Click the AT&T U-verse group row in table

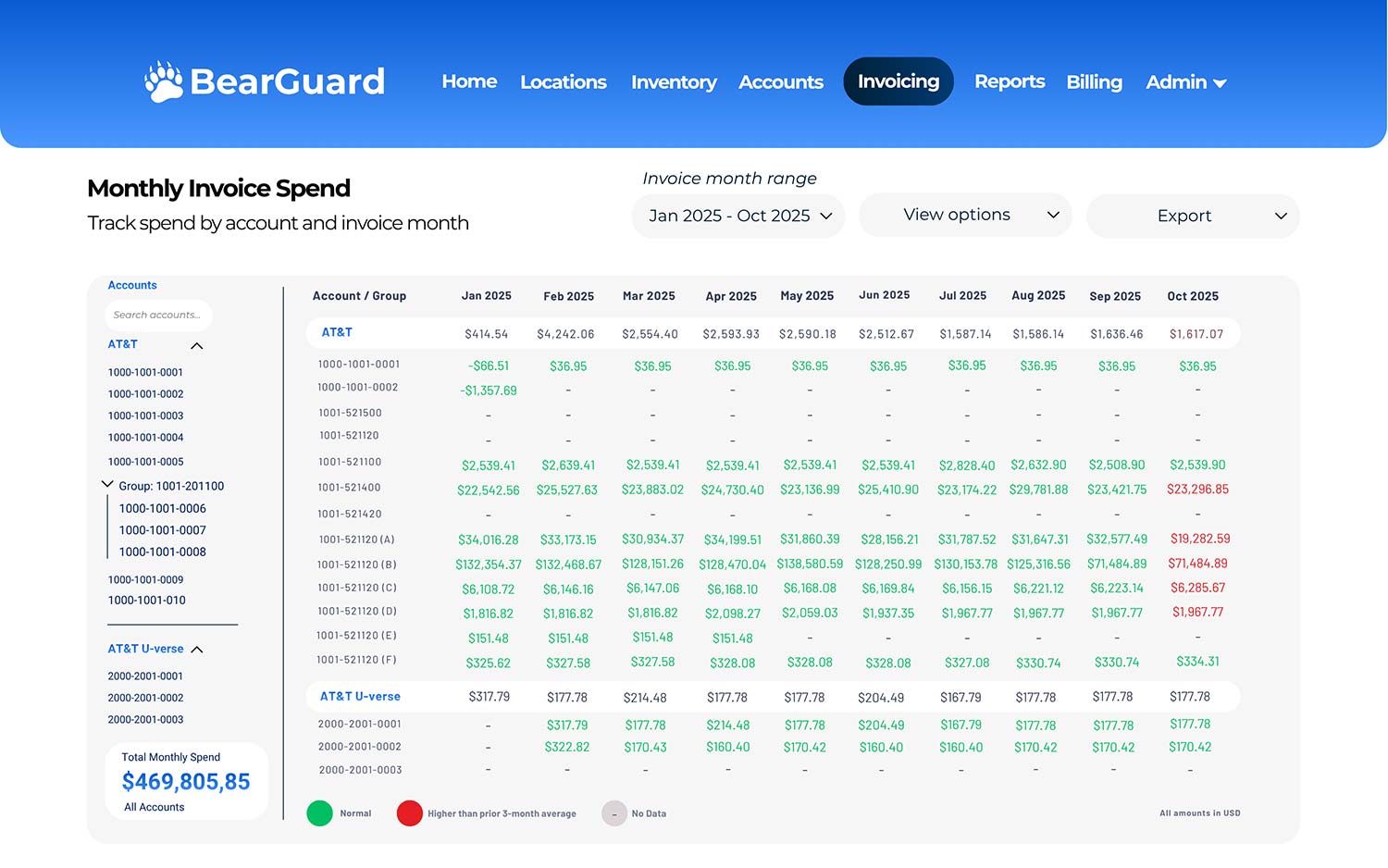click(x=773, y=697)
